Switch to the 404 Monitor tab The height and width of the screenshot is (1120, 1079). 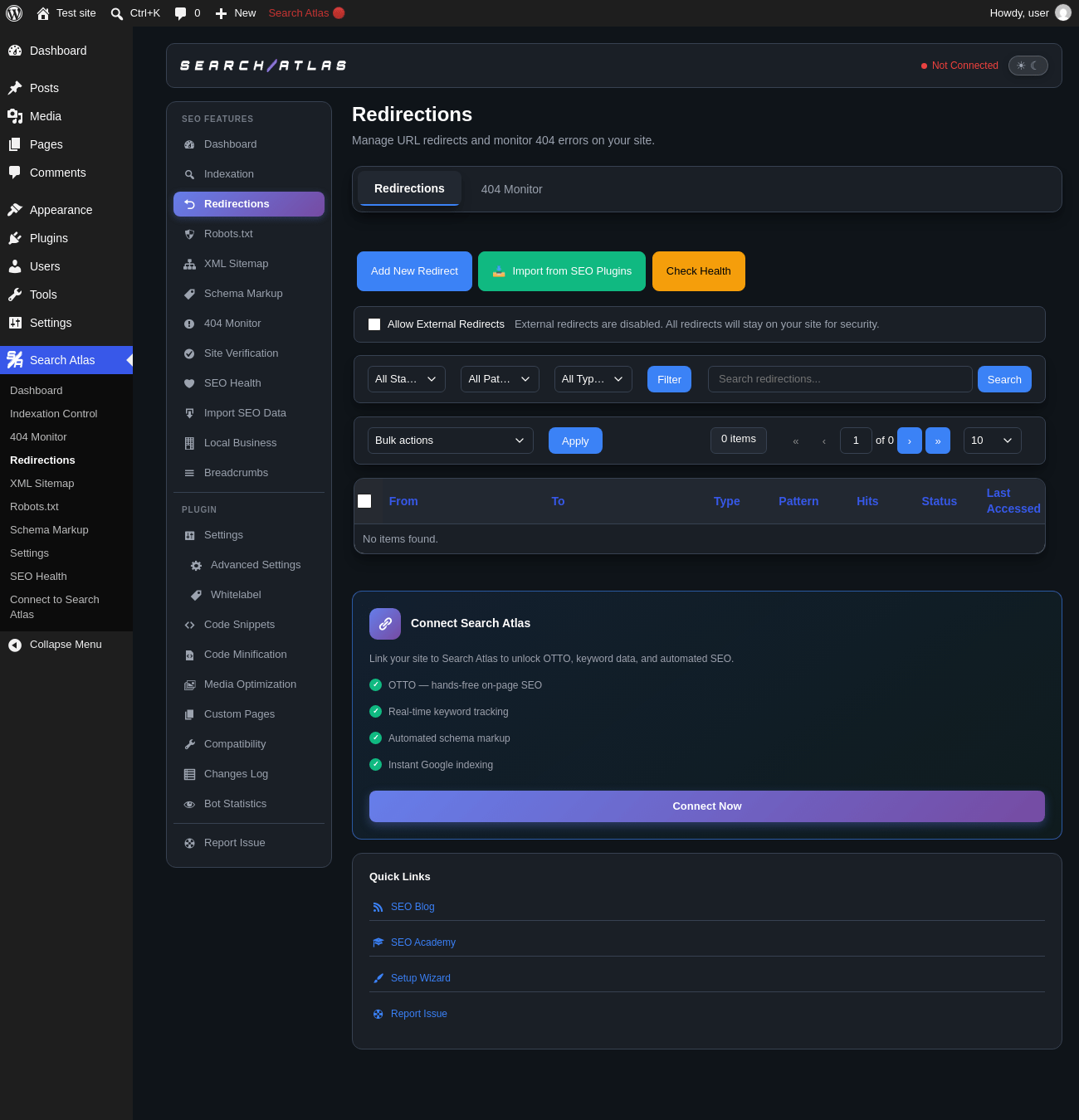(x=511, y=189)
